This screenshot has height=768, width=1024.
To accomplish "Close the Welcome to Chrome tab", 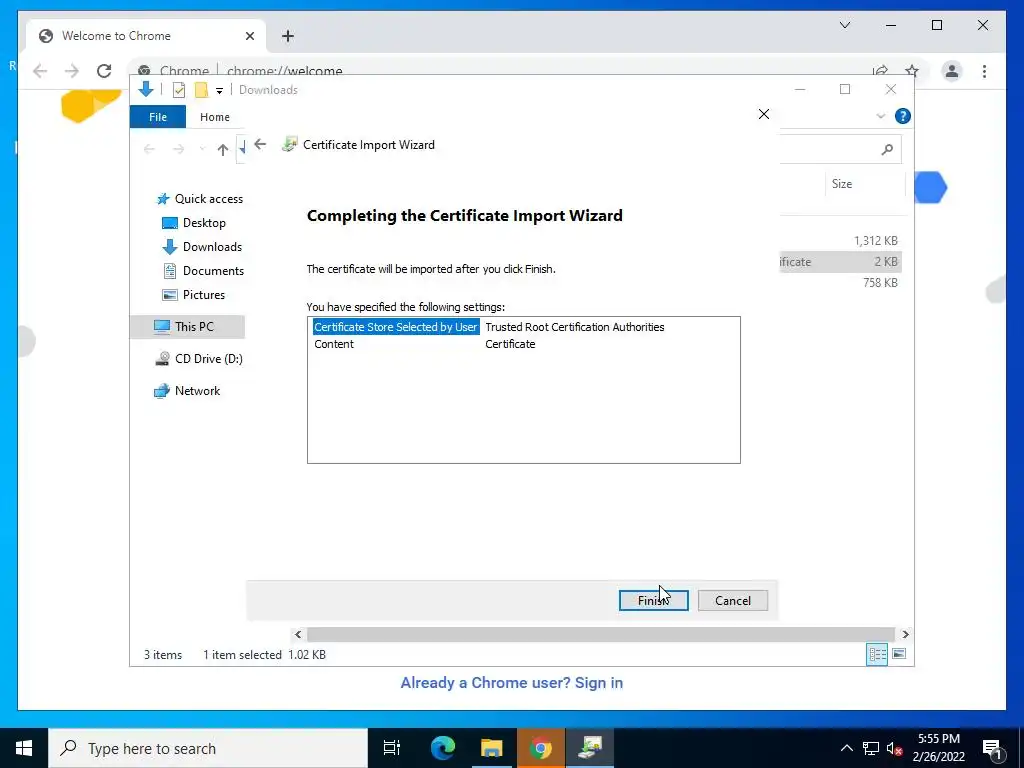I will 249,36.
